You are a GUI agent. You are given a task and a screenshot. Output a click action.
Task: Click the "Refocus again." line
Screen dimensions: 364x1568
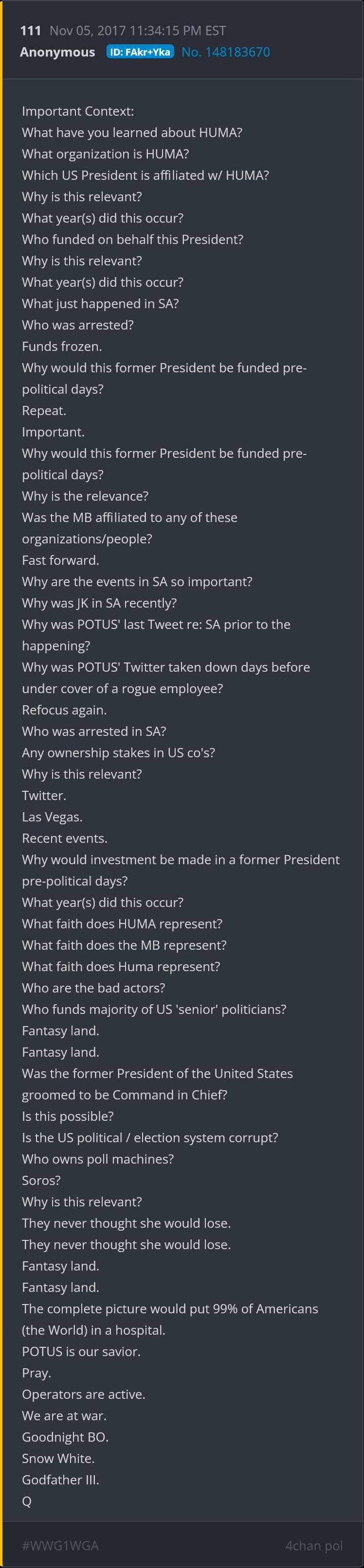(x=64, y=710)
